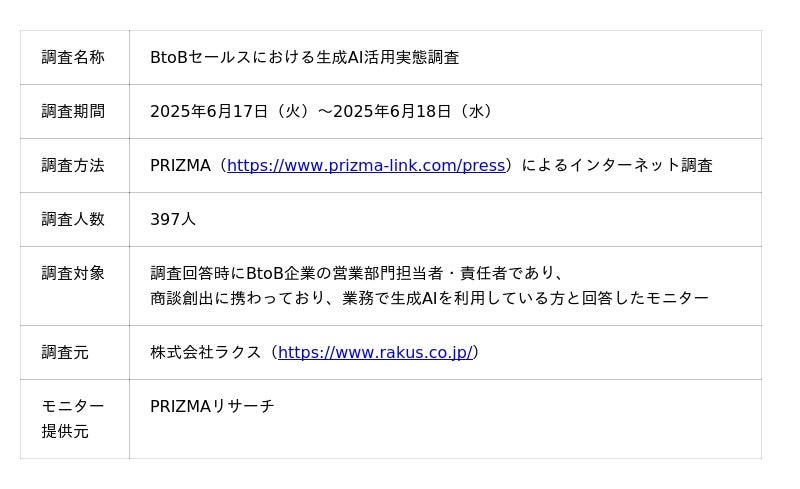Click the 調査人数 row label
The image size is (800, 489).
tap(73, 219)
